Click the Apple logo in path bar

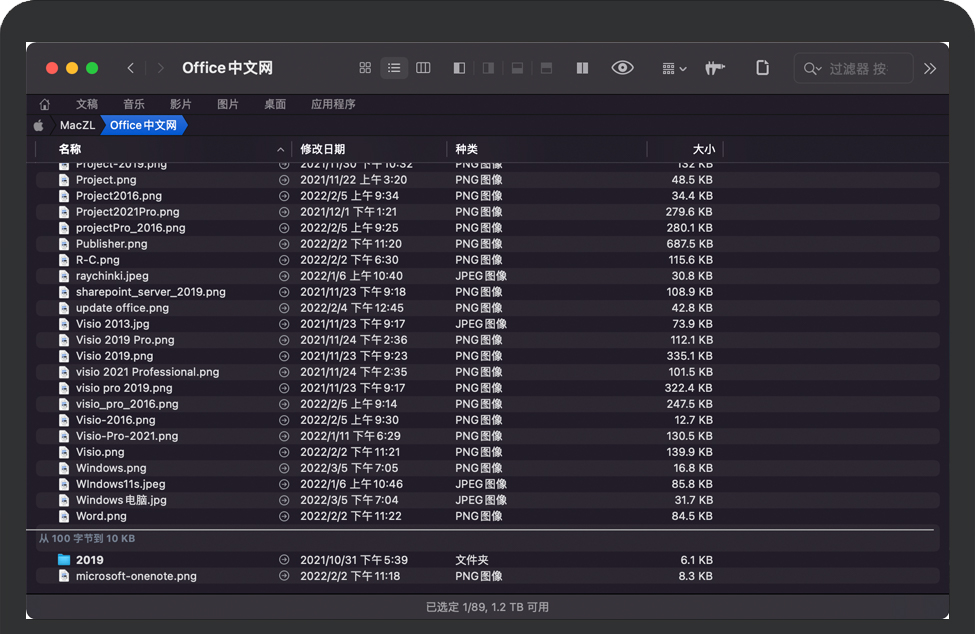coord(39,125)
